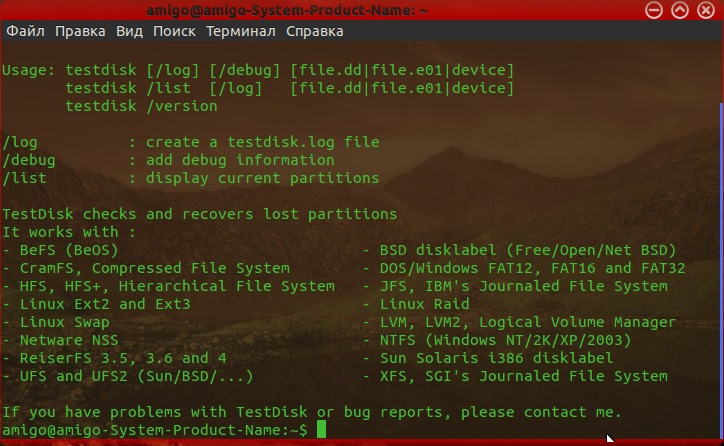This screenshot has width=724, height=446.
Task: Click the 'testdisk /list [/log]' usage line
Action: coord(290,88)
